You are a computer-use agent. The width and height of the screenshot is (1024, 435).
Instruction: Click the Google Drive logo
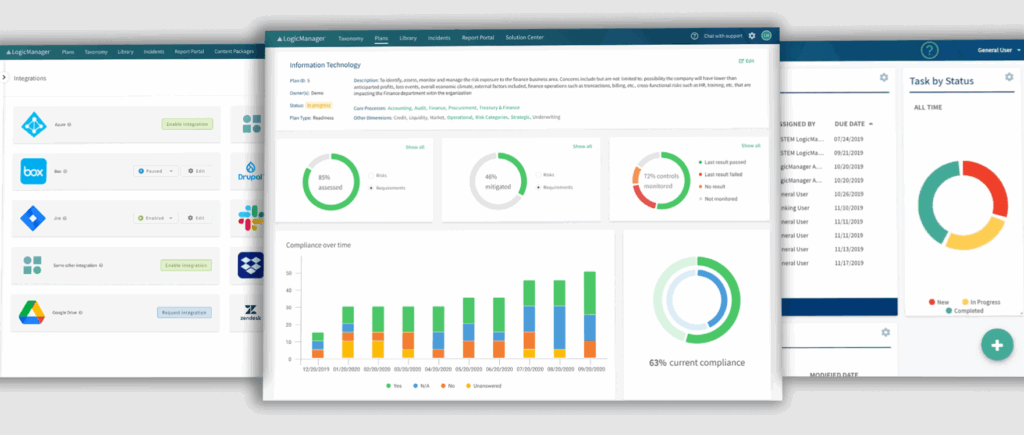pyautogui.click(x=31, y=313)
